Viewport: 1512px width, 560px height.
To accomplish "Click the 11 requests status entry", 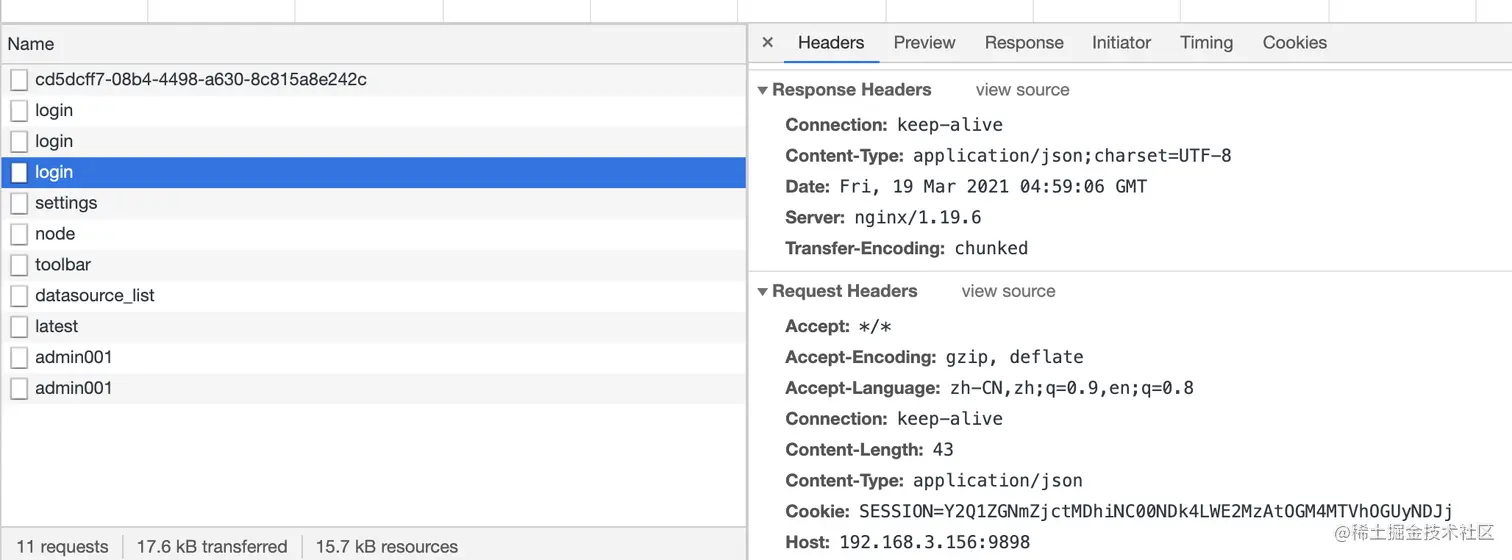I will pyautogui.click(x=62, y=547).
